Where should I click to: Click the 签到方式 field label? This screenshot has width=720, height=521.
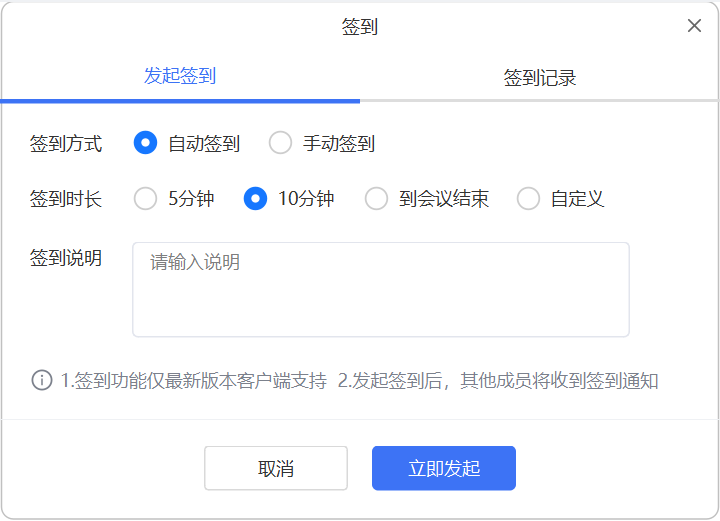click(x=66, y=143)
